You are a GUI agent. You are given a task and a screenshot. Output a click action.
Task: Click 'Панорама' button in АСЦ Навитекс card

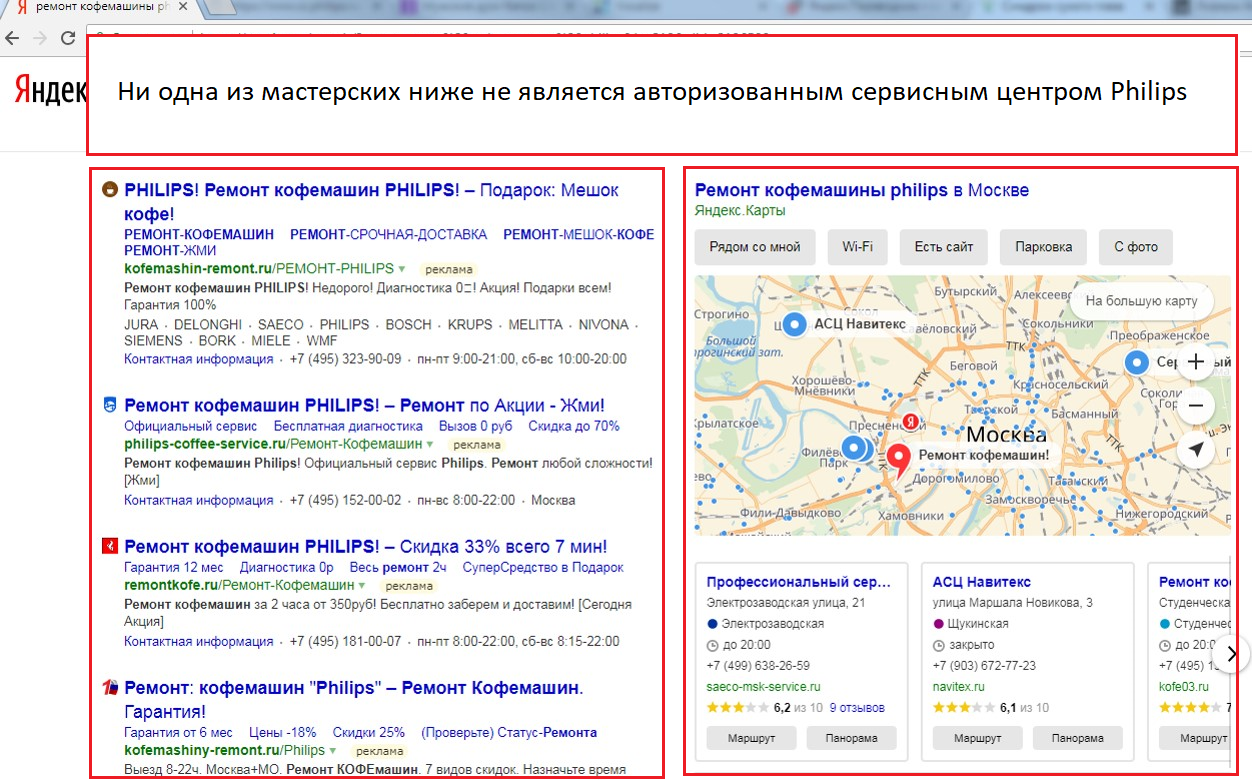point(1078,738)
